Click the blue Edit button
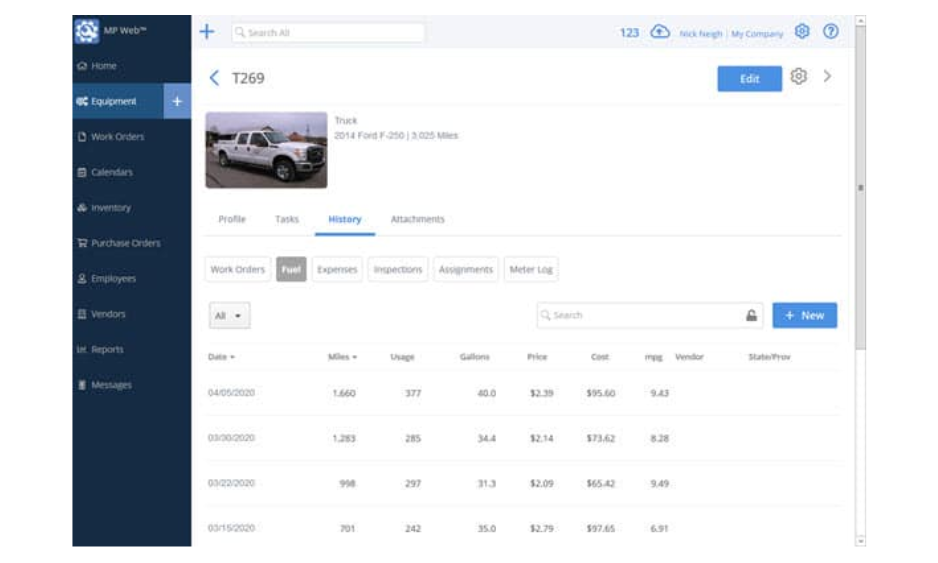Viewport: 938px width, 563px height. coord(749,79)
